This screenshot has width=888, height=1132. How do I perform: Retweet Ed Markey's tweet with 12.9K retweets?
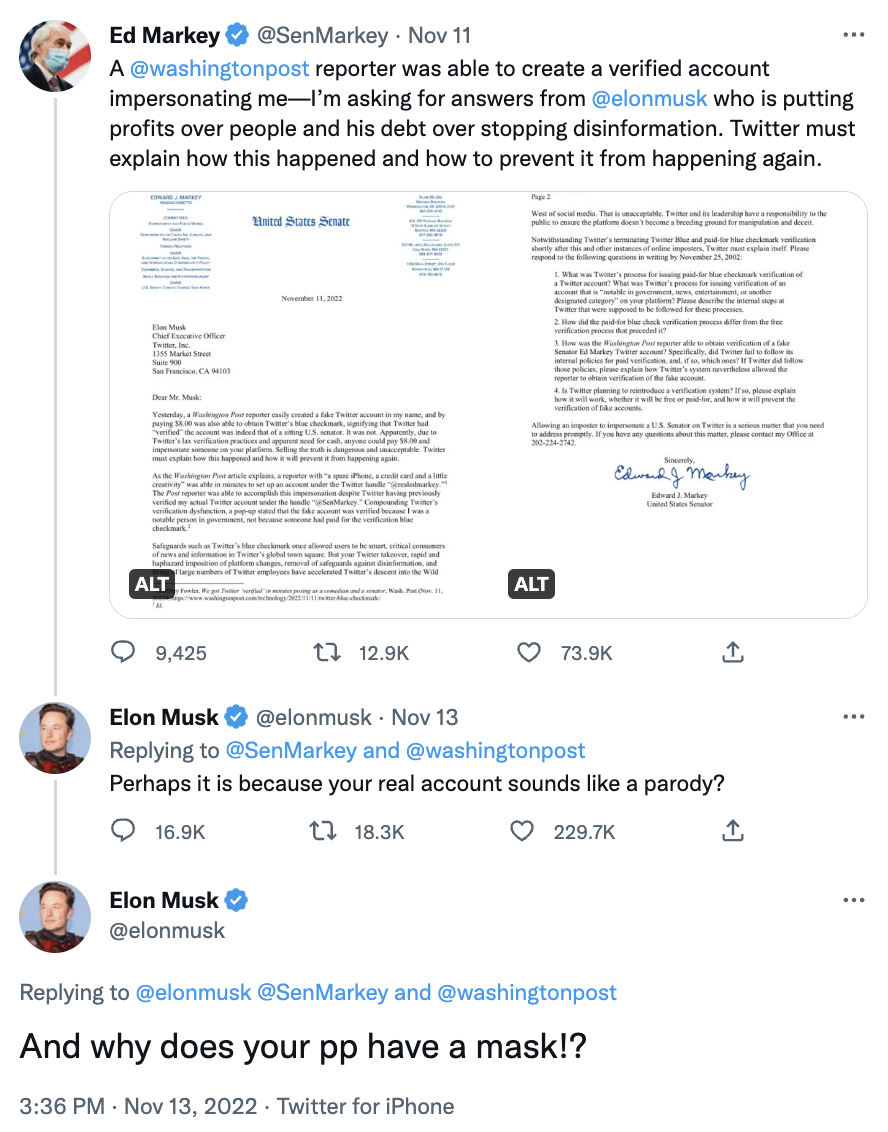tap(326, 653)
